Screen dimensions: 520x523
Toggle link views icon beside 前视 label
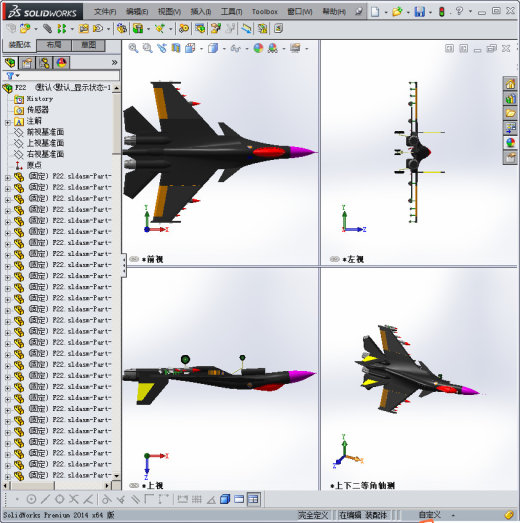point(134,259)
